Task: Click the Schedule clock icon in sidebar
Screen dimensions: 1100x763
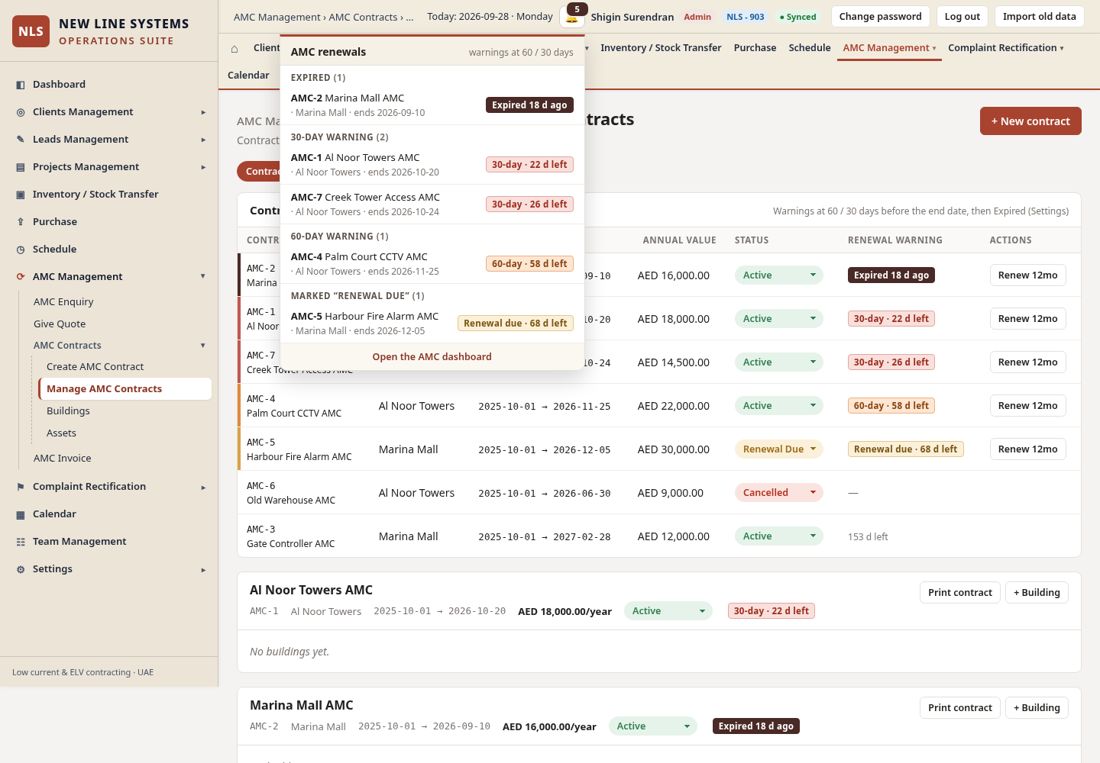Action: [20, 249]
